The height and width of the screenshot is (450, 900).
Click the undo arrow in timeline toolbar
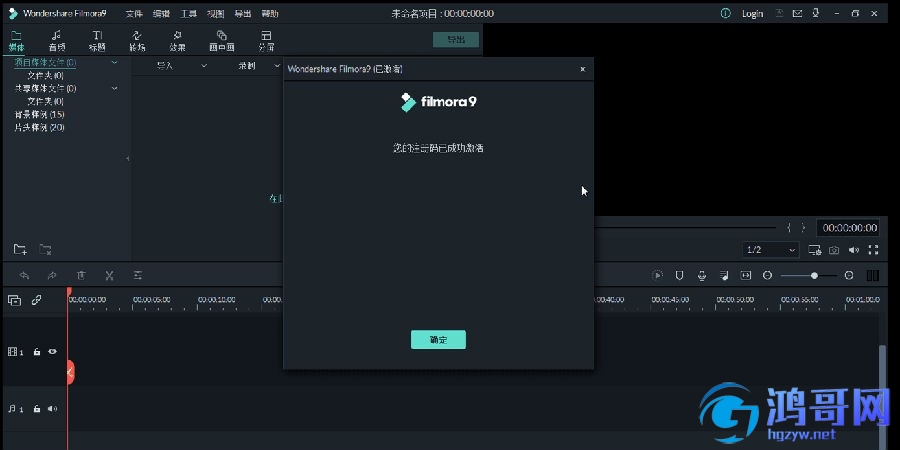click(x=24, y=276)
